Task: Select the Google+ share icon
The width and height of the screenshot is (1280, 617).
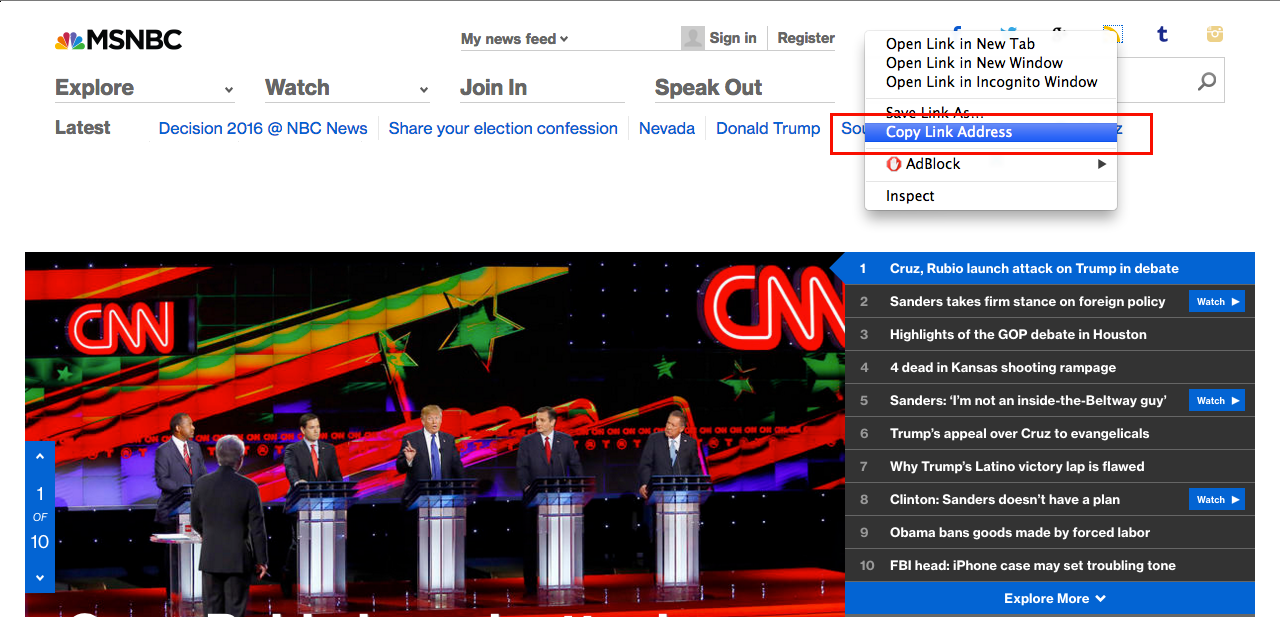Action: tap(1060, 32)
